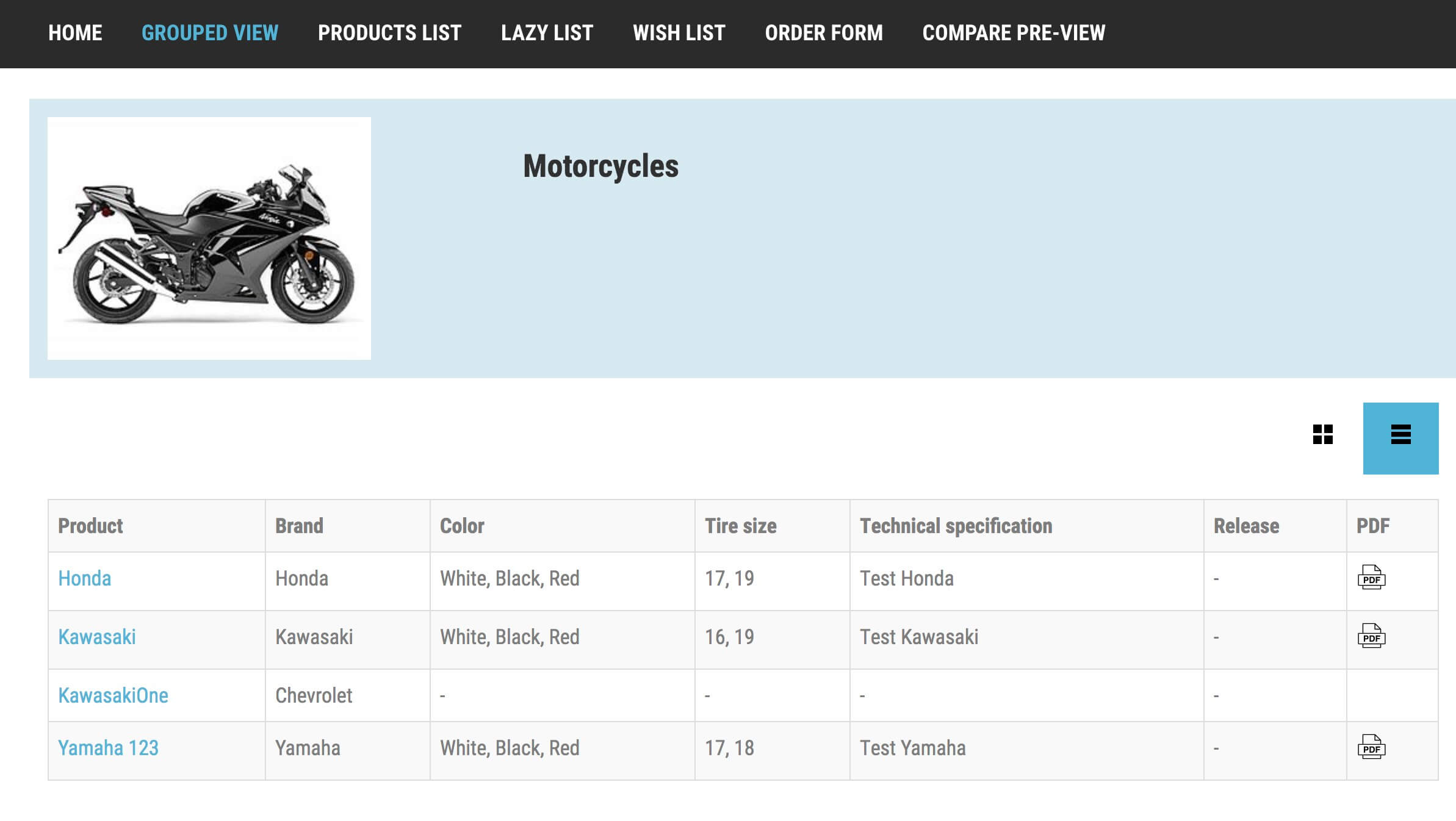Select the 16, 19 tire size cell
Viewport: 1456px width, 821px height.
click(x=773, y=640)
